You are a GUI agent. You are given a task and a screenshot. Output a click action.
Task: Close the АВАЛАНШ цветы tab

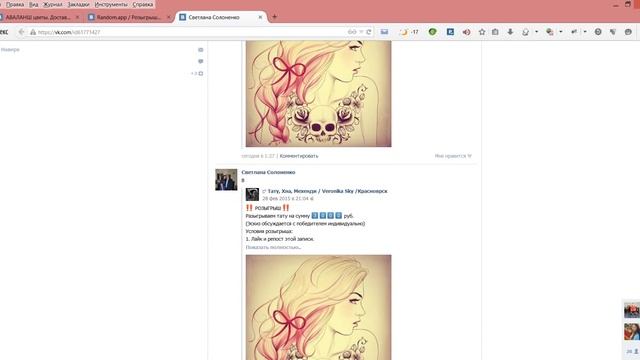tap(77, 17)
